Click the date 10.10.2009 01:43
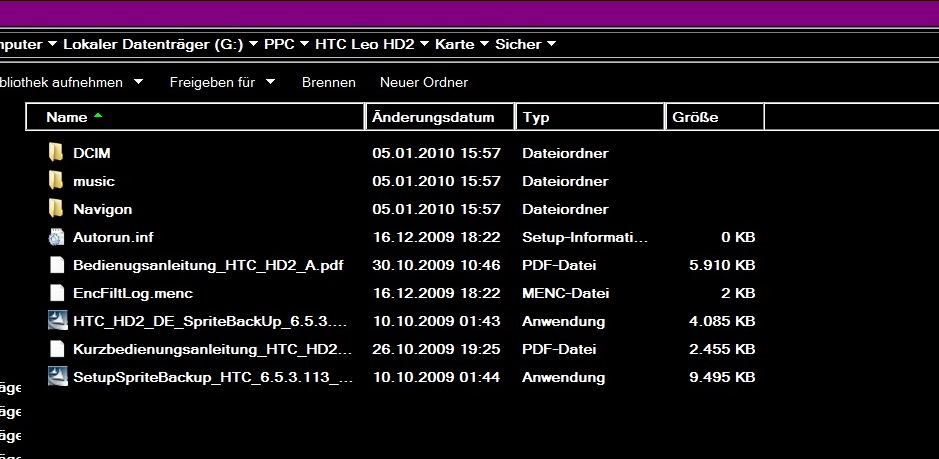Image resolution: width=939 pixels, height=459 pixels. (x=436, y=322)
